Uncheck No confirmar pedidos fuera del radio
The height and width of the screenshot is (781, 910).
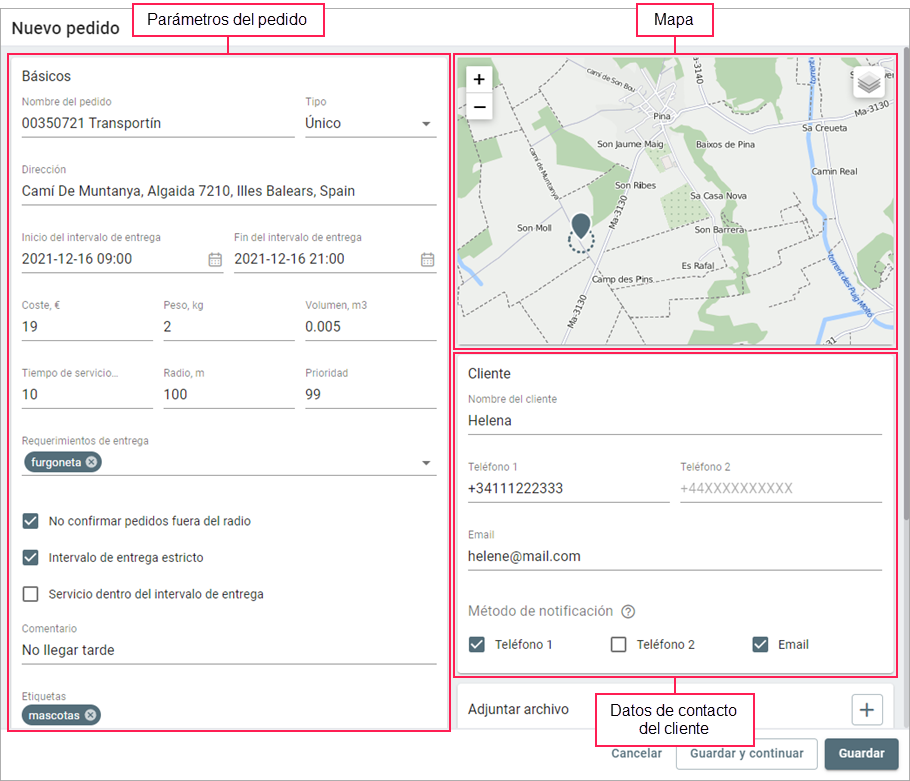coord(31,521)
